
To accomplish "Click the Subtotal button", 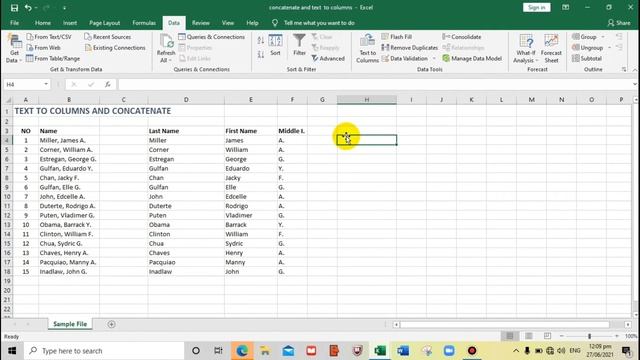I will tap(587, 58).
